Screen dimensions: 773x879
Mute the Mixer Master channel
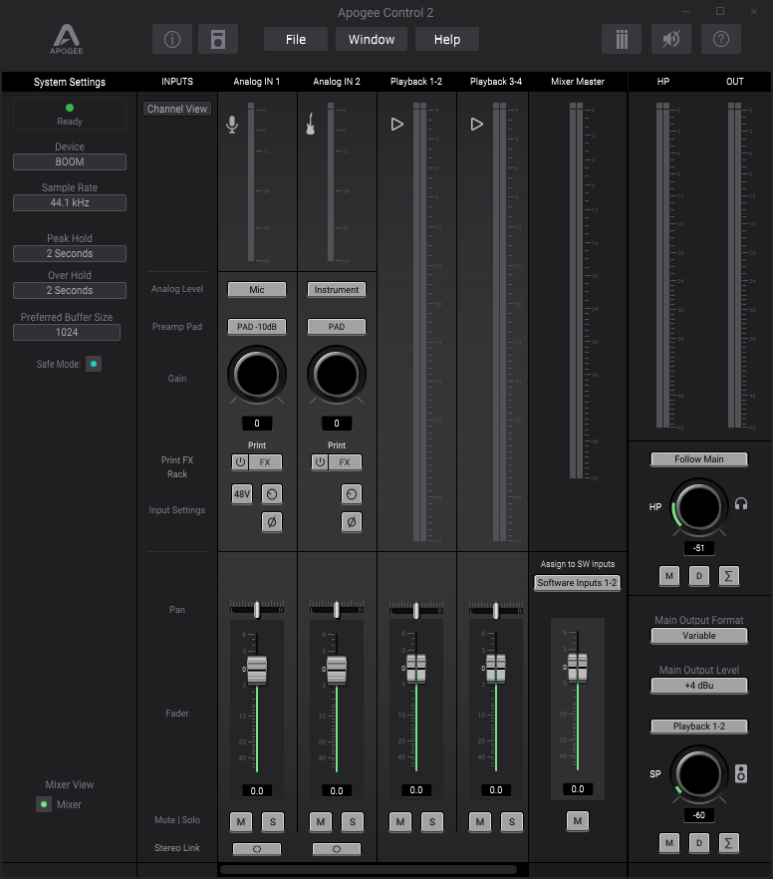click(577, 821)
